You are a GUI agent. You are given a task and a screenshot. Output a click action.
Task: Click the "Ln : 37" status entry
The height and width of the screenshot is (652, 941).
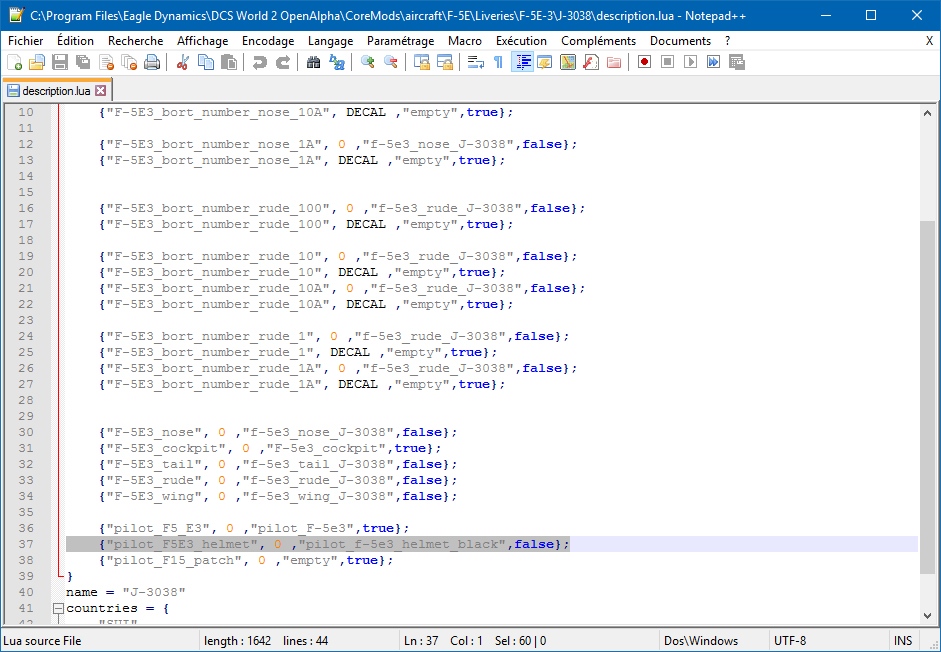pyautogui.click(x=421, y=641)
